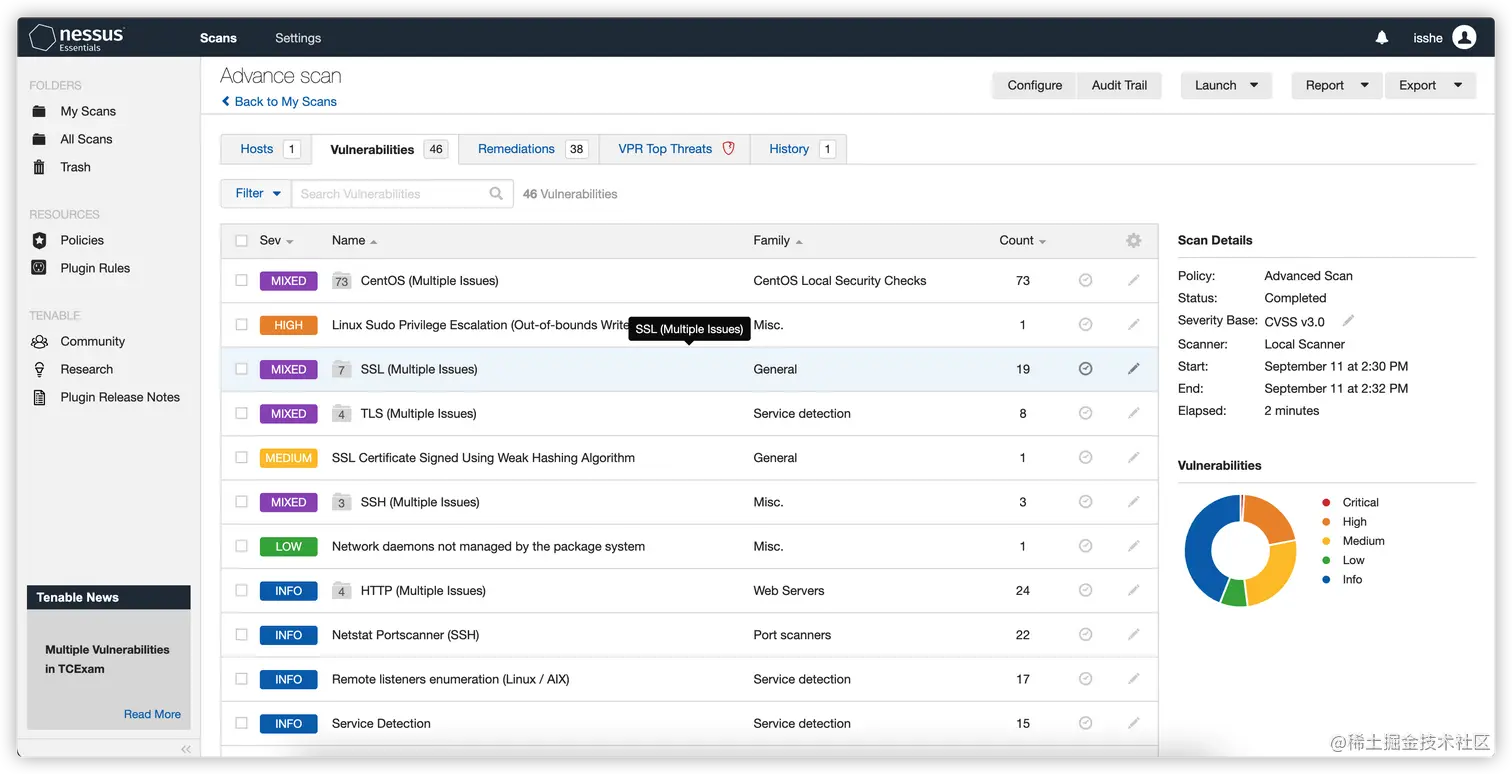
Task: Click the All Scans folder icon
Action: (x=39, y=139)
